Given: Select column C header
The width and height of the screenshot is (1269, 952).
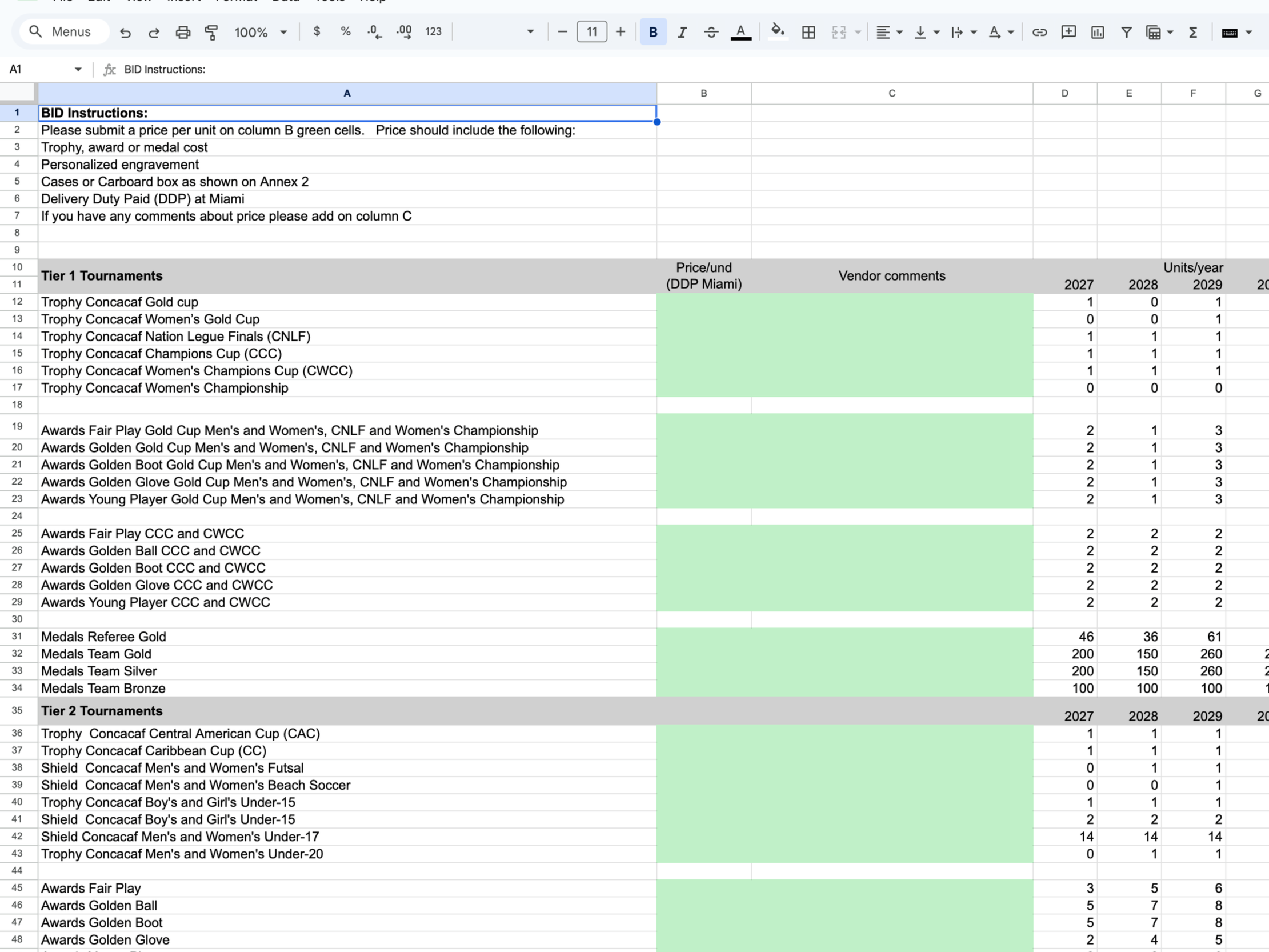Looking at the screenshot, I should (x=891, y=93).
